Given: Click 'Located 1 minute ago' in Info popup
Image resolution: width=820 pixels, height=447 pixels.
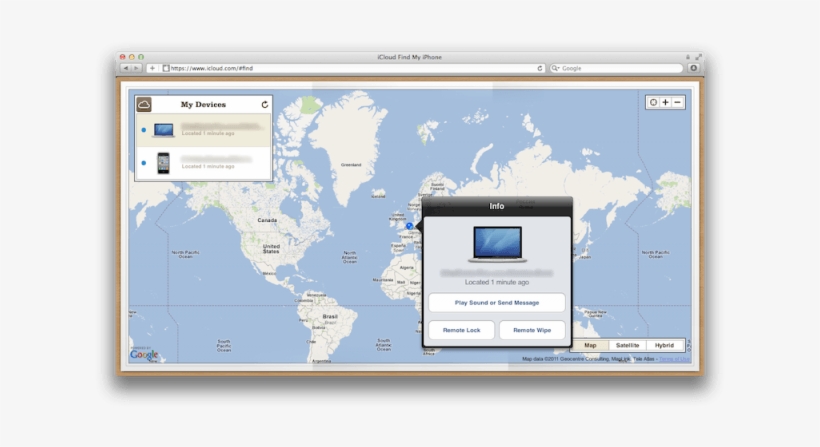Looking at the screenshot, I should coord(497,282).
